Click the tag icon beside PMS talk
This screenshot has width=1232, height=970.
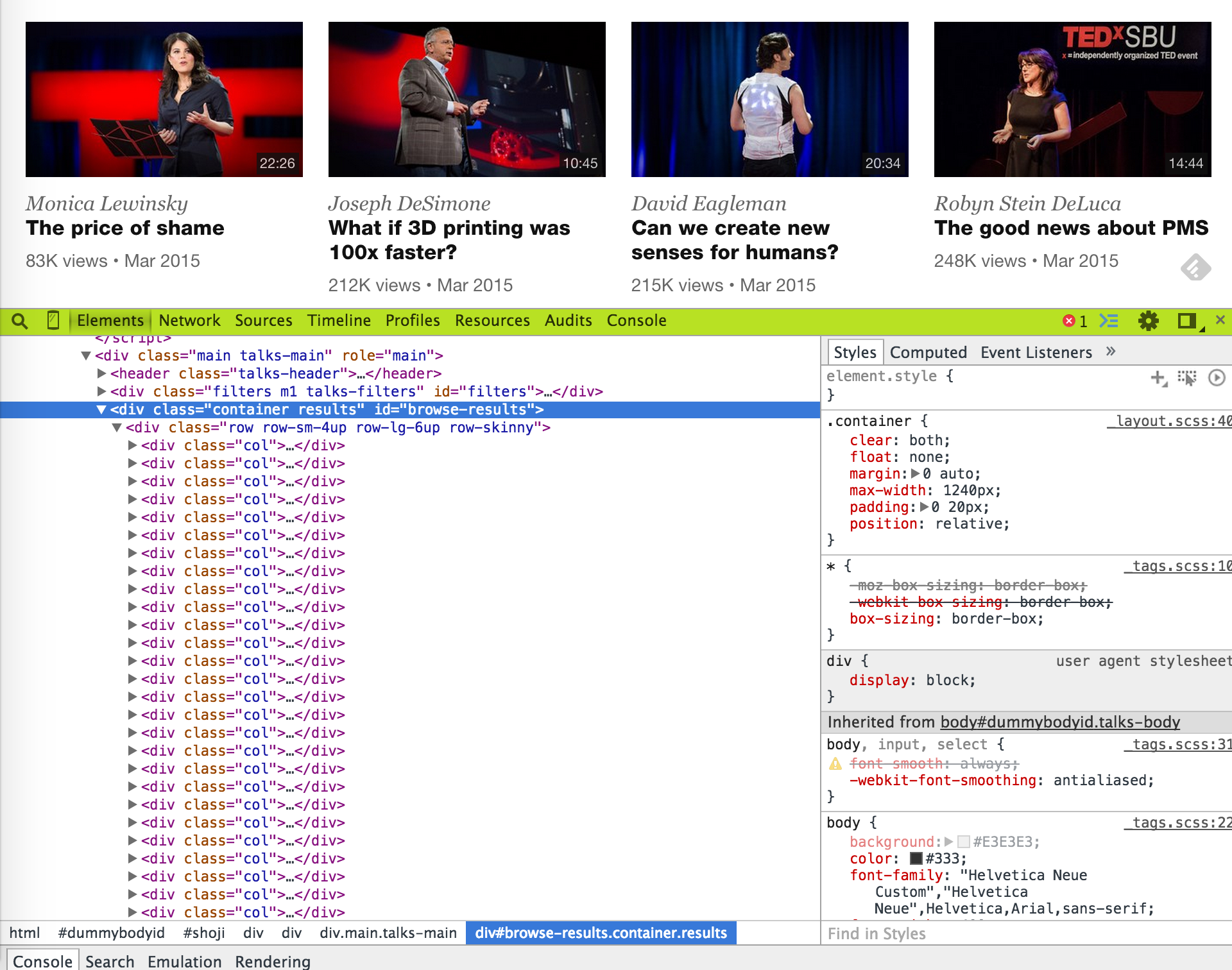pyautogui.click(x=1195, y=267)
